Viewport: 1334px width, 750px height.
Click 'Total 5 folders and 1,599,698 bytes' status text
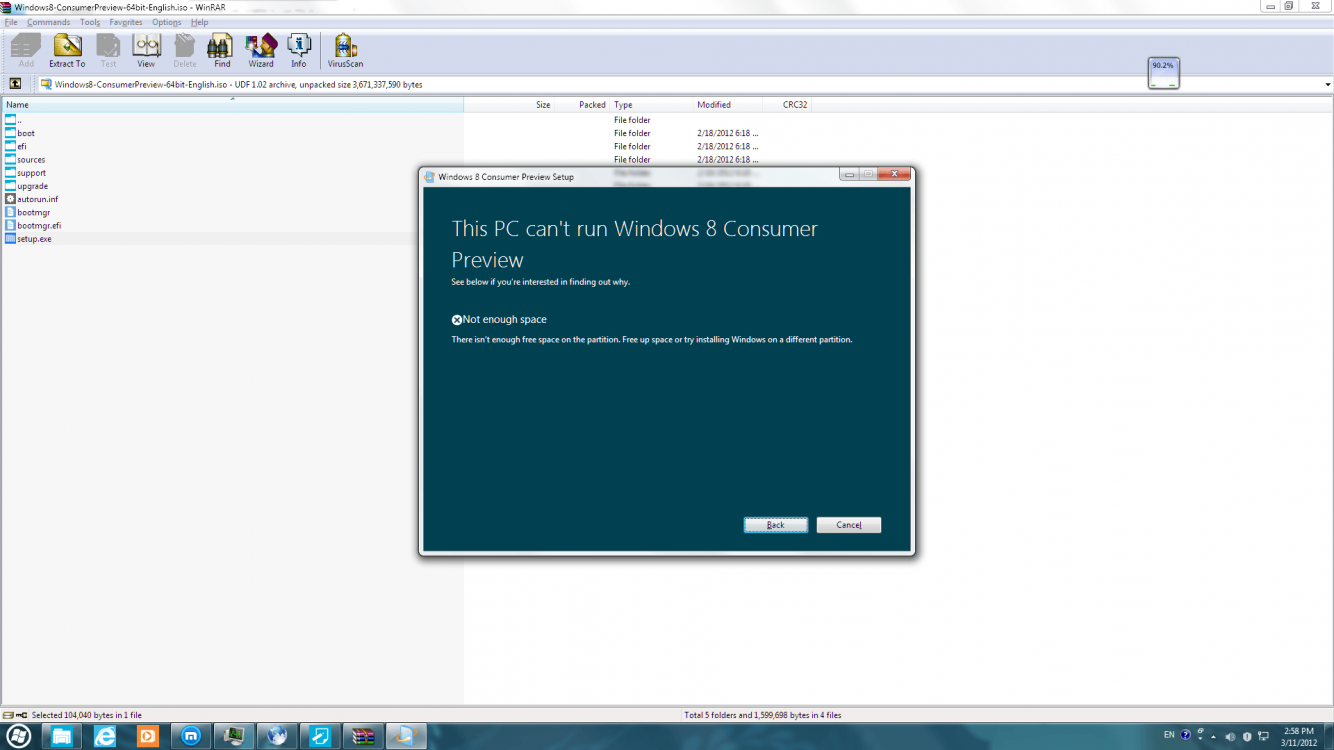(x=764, y=715)
